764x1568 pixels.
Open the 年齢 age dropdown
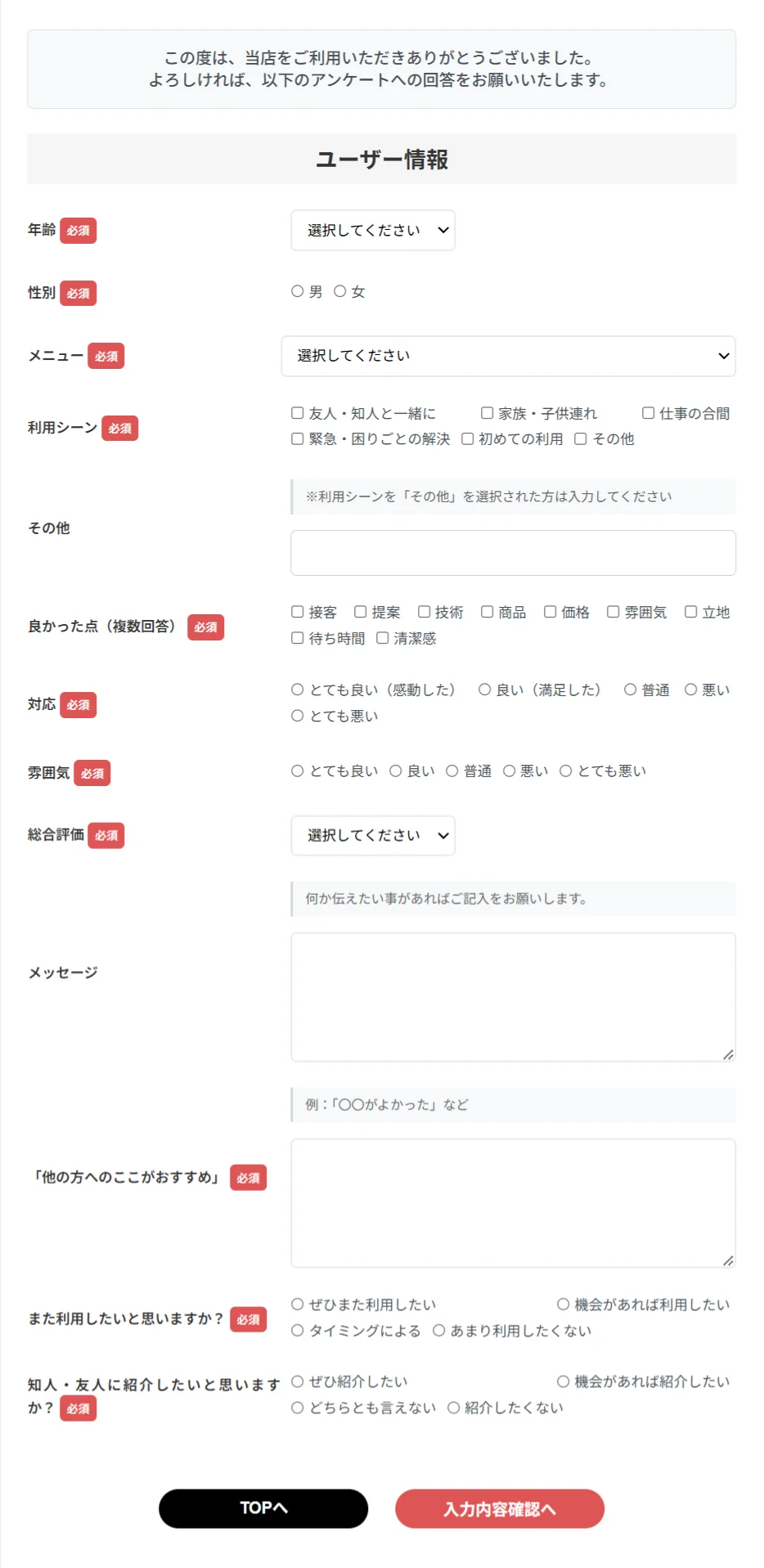(x=373, y=231)
